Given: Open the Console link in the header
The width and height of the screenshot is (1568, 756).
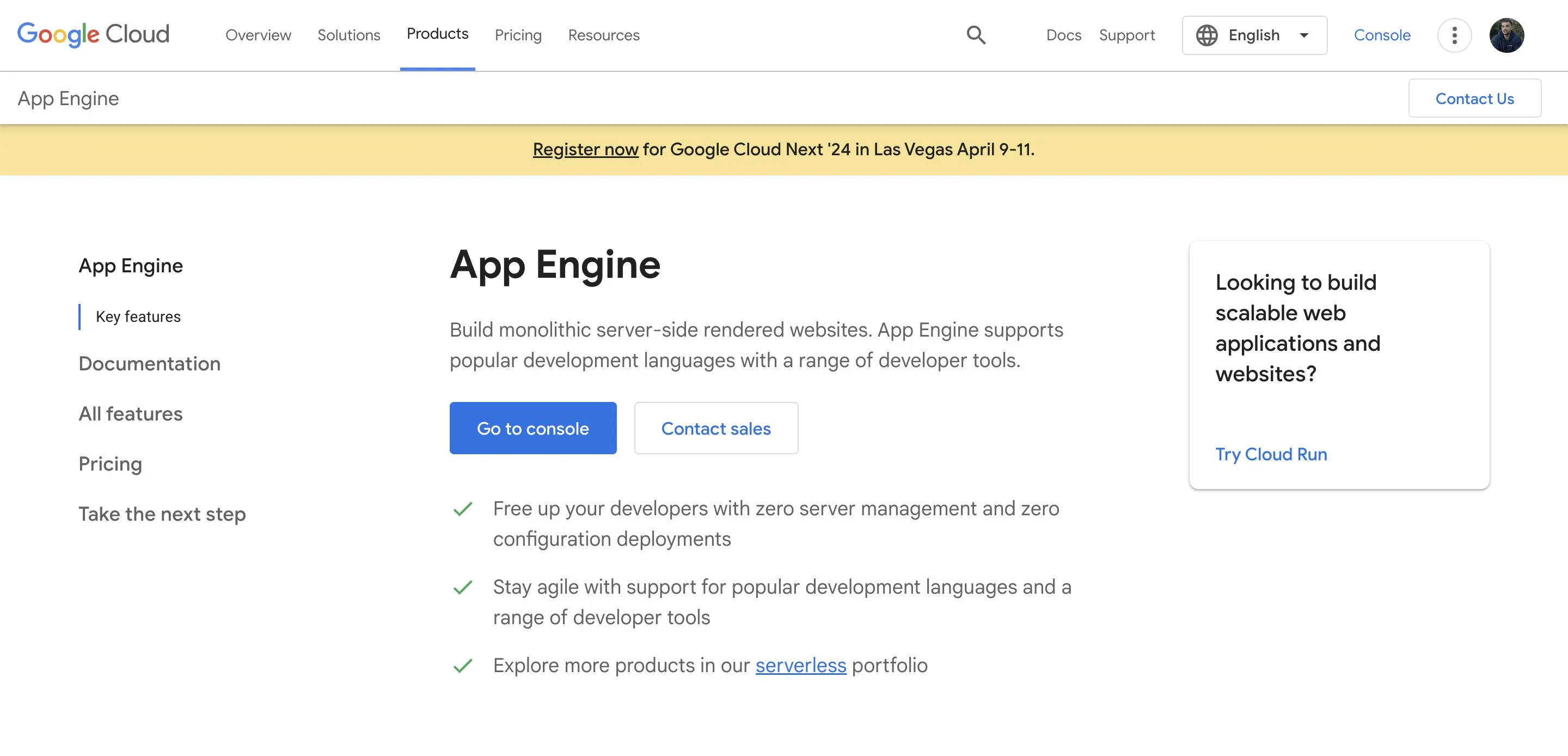Looking at the screenshot, I should pyautogui.click(x=1382, y=35).
